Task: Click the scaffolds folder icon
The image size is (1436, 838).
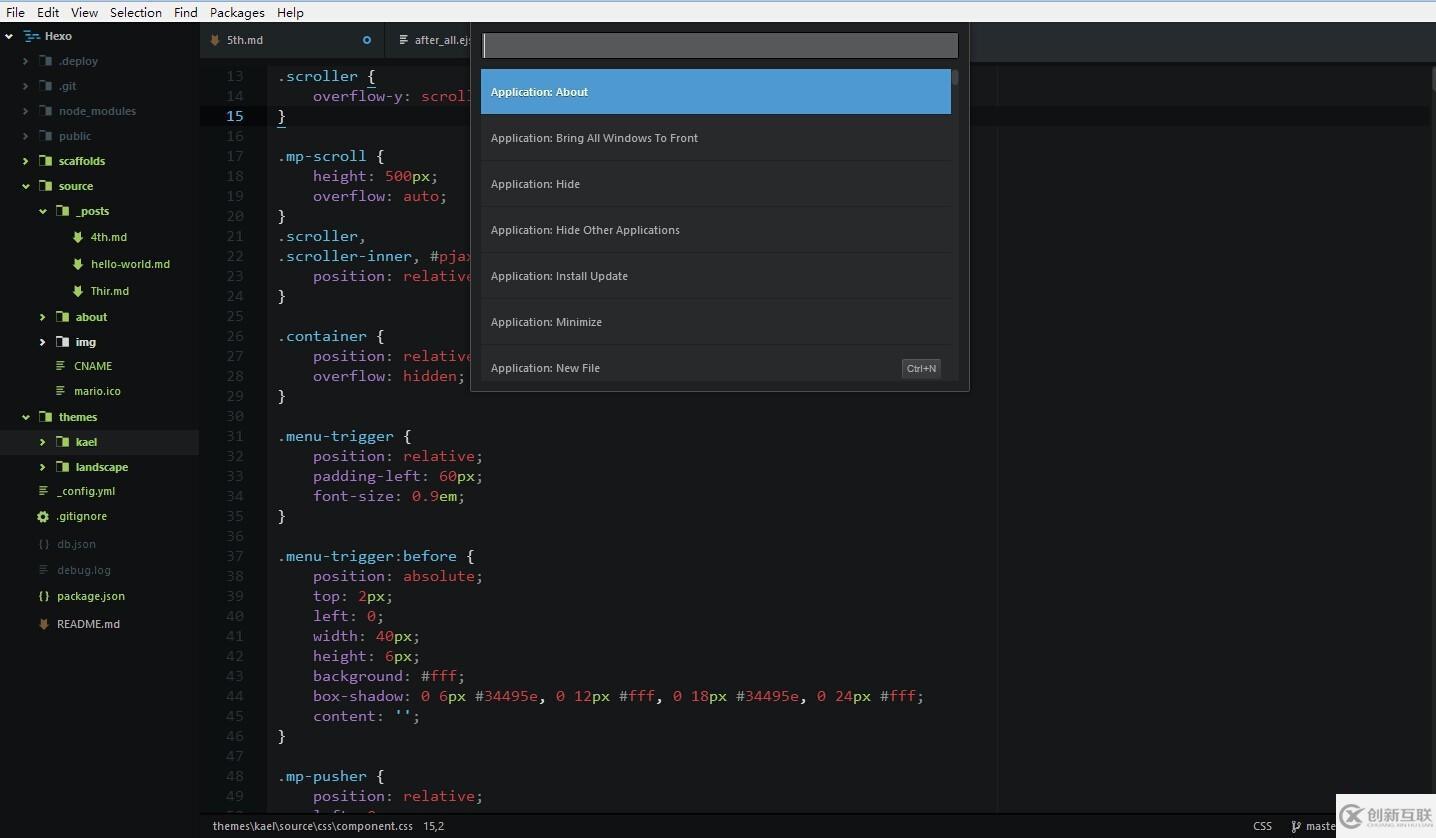Action: [45, 161]
